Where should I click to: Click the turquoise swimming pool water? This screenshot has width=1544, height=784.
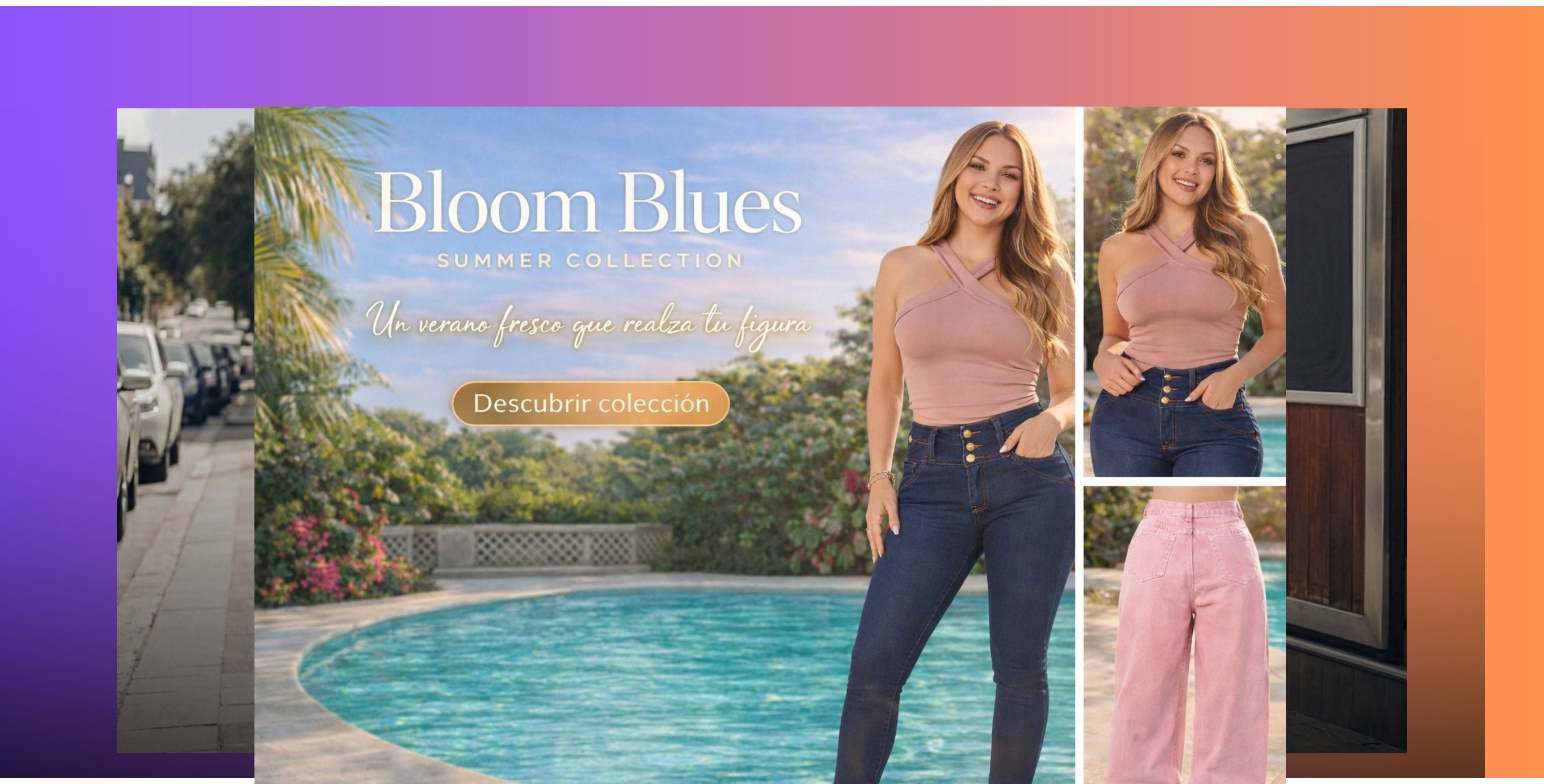(x=599, y=677)
